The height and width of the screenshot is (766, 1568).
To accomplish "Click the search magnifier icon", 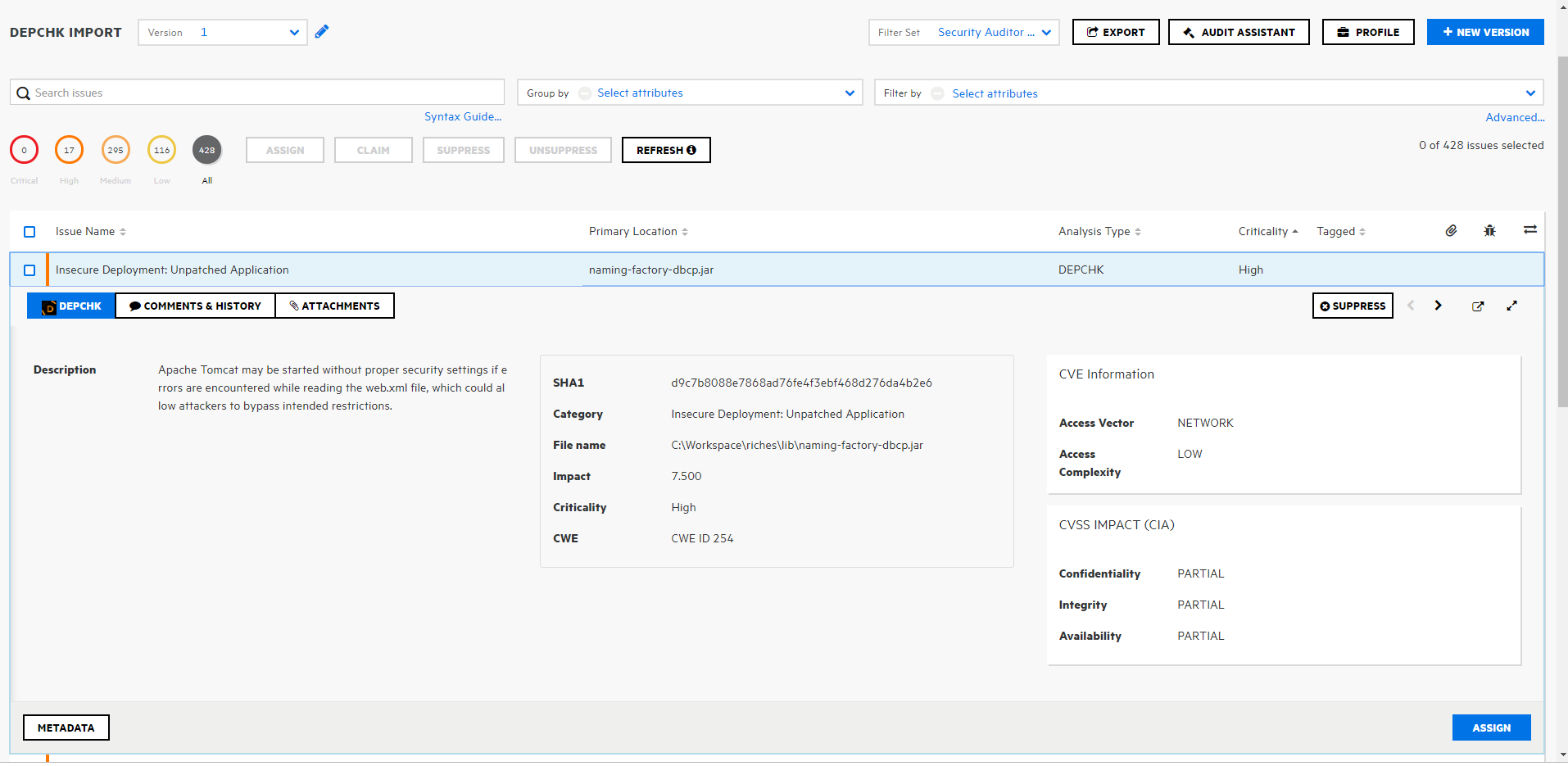I will pyautogui.click(x=23, y=93).
